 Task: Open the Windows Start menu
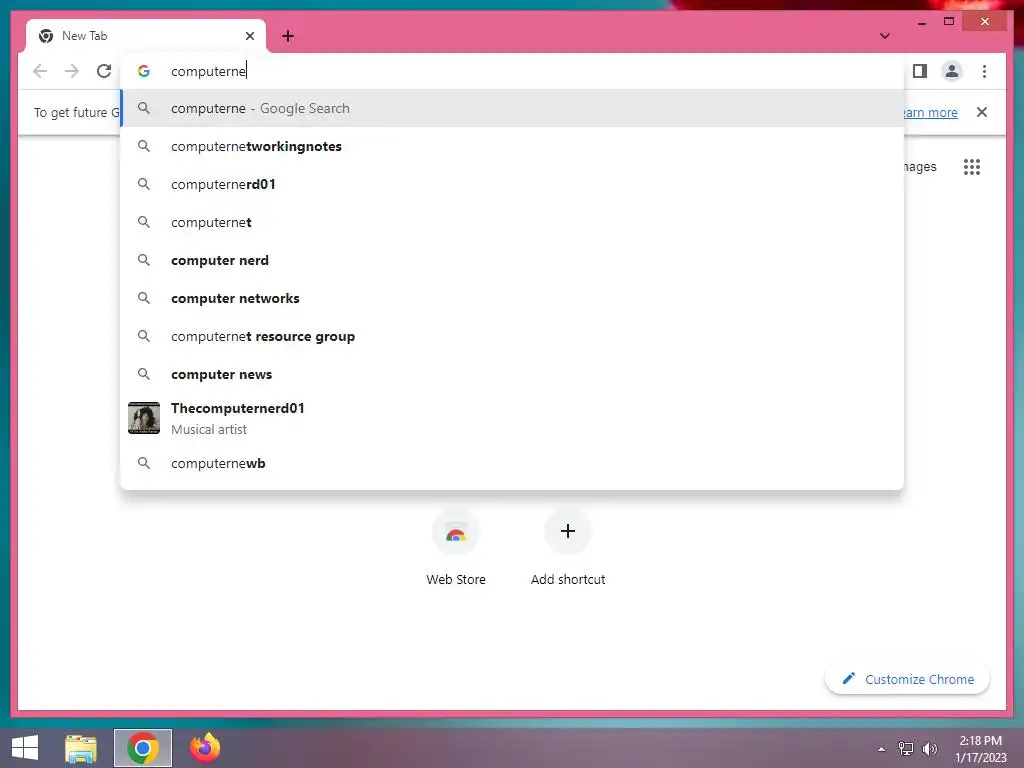pyautogui.click(x=25, y=748)
